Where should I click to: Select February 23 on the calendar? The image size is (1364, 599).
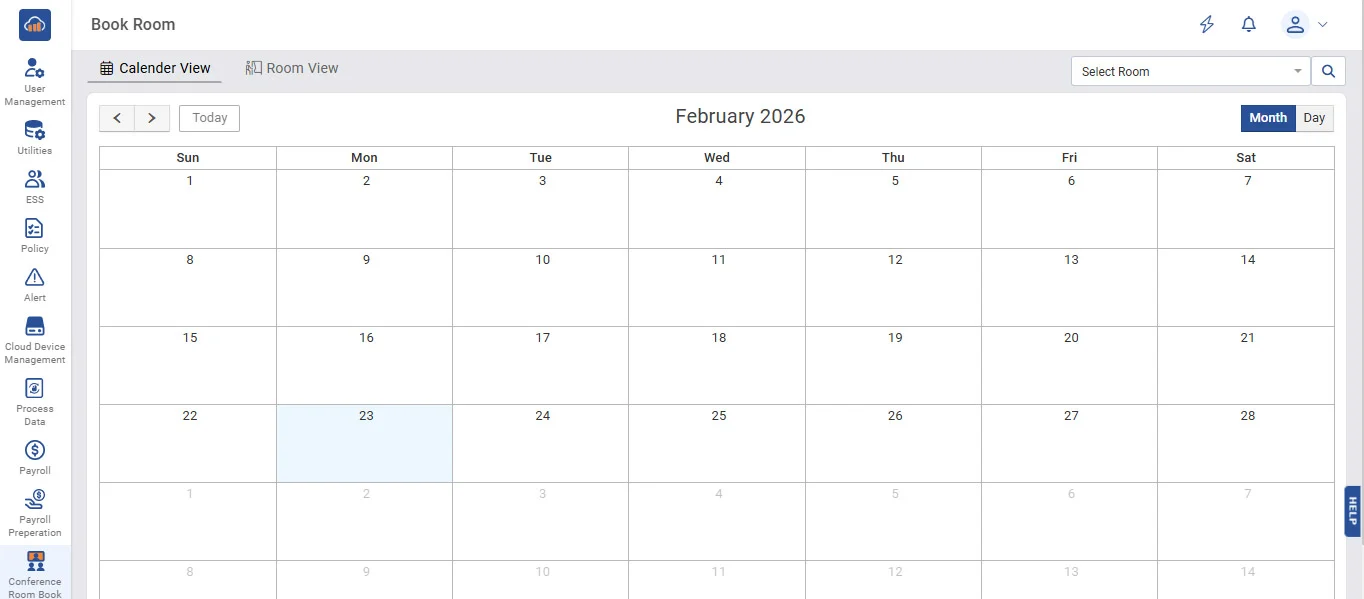tap(365, 443)
